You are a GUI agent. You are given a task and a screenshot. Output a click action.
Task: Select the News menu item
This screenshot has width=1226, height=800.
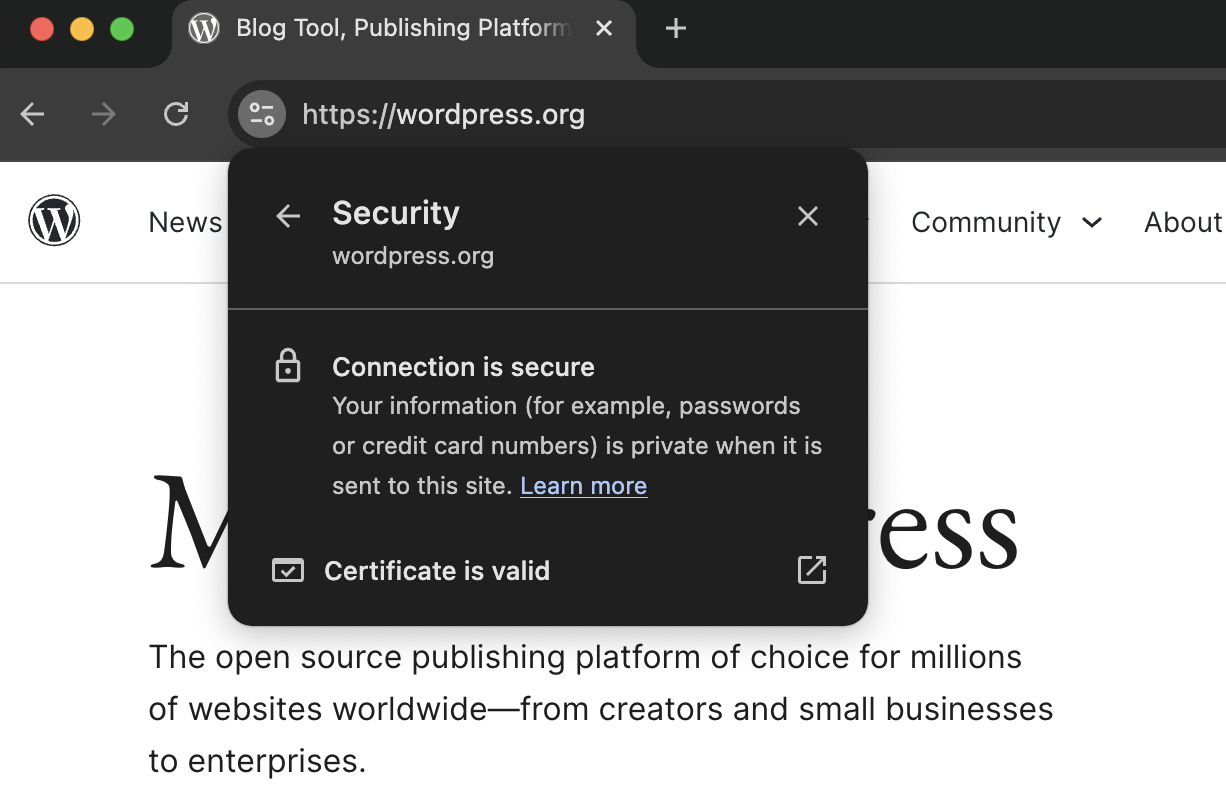[x=185, y=222]
